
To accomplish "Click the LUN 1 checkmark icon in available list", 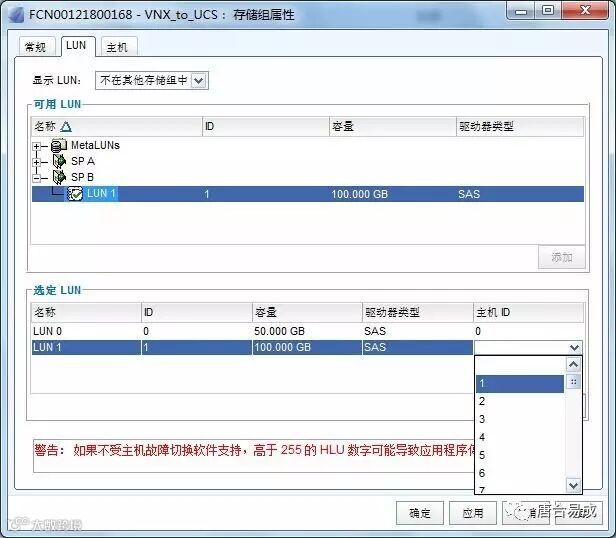I will 75,193.
